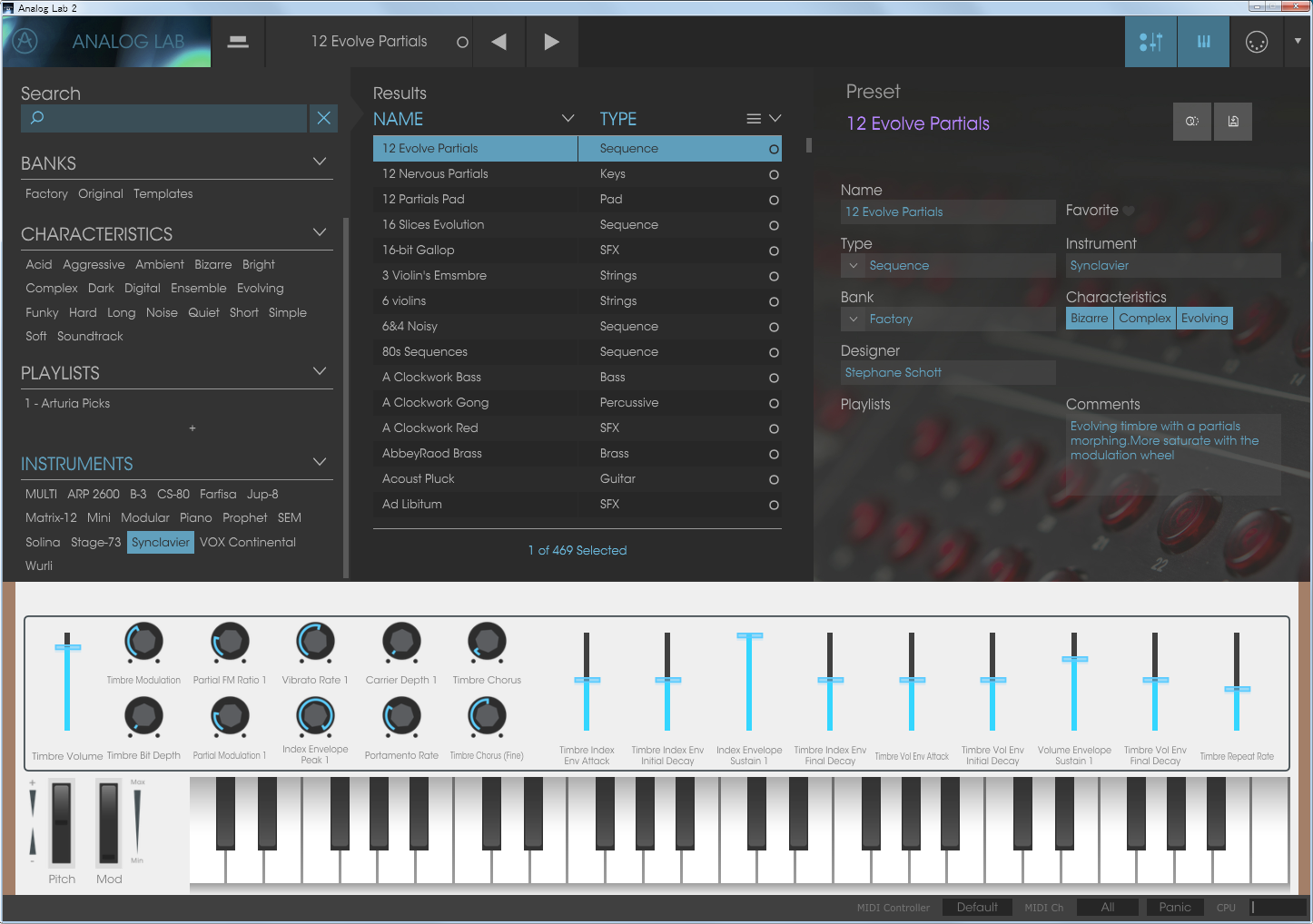Toggle favorite circle for A Clockwork Bass
Image resolution: width=1313 pixels, height=924 pixels.
[774, 378]
